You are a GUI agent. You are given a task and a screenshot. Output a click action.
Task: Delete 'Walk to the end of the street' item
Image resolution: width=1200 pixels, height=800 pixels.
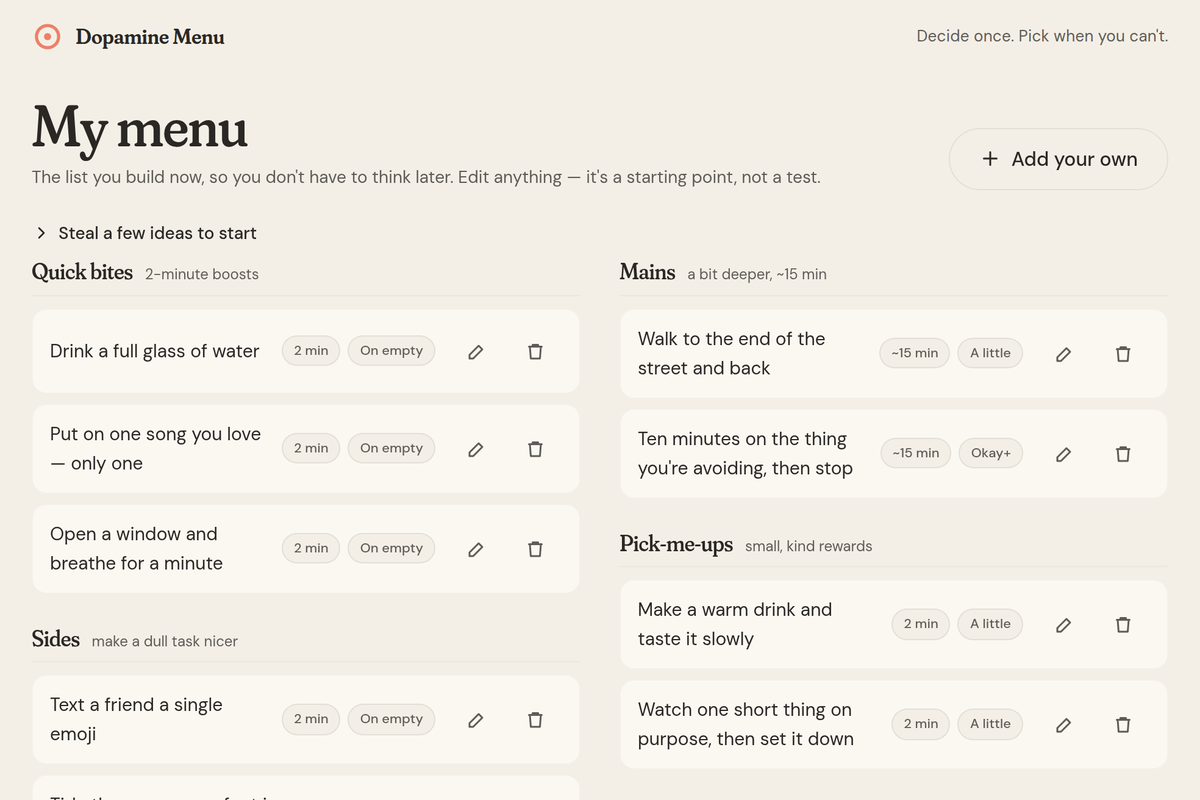(1123, 354)
